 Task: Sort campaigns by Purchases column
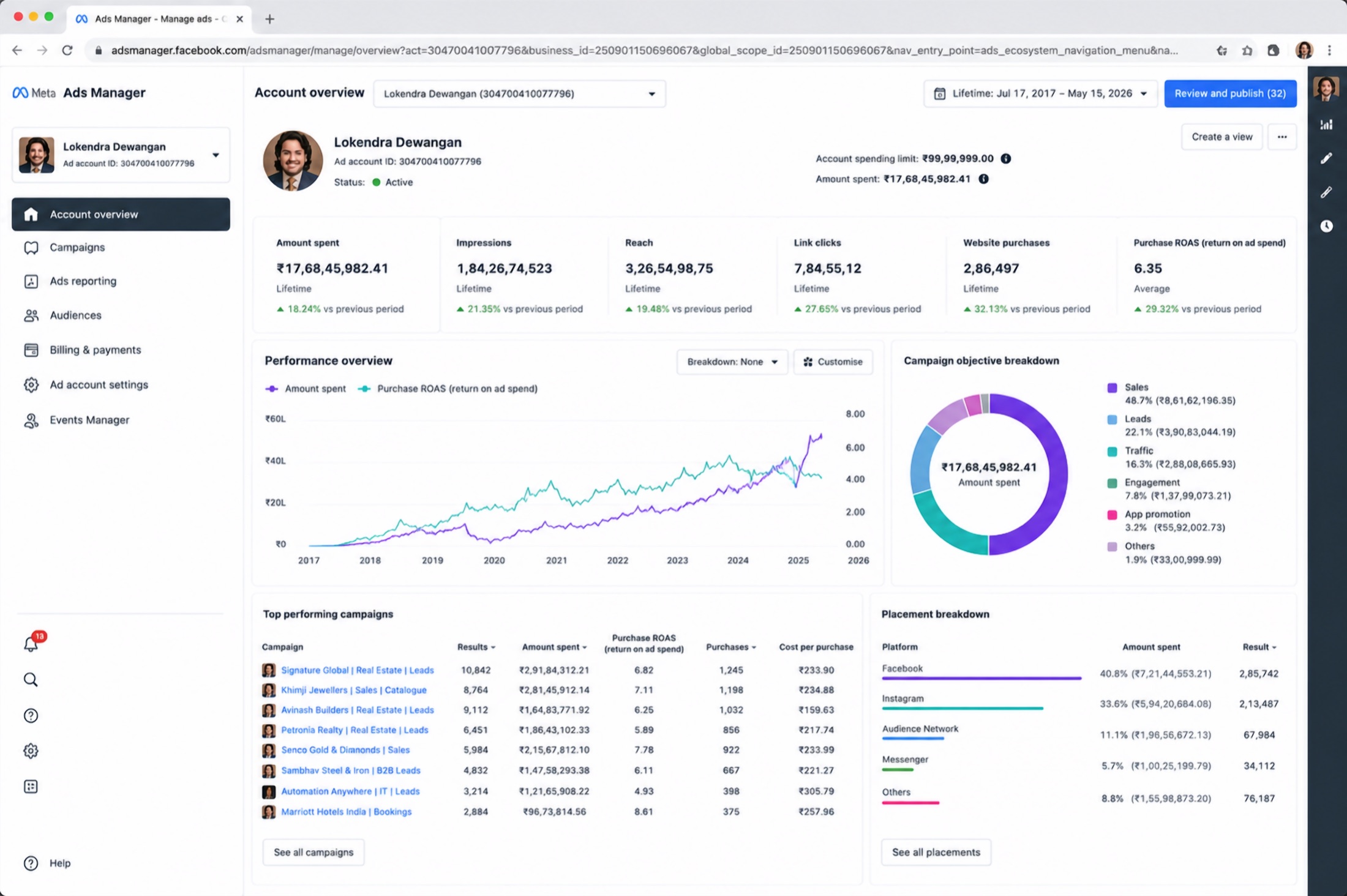click(731, 647)
